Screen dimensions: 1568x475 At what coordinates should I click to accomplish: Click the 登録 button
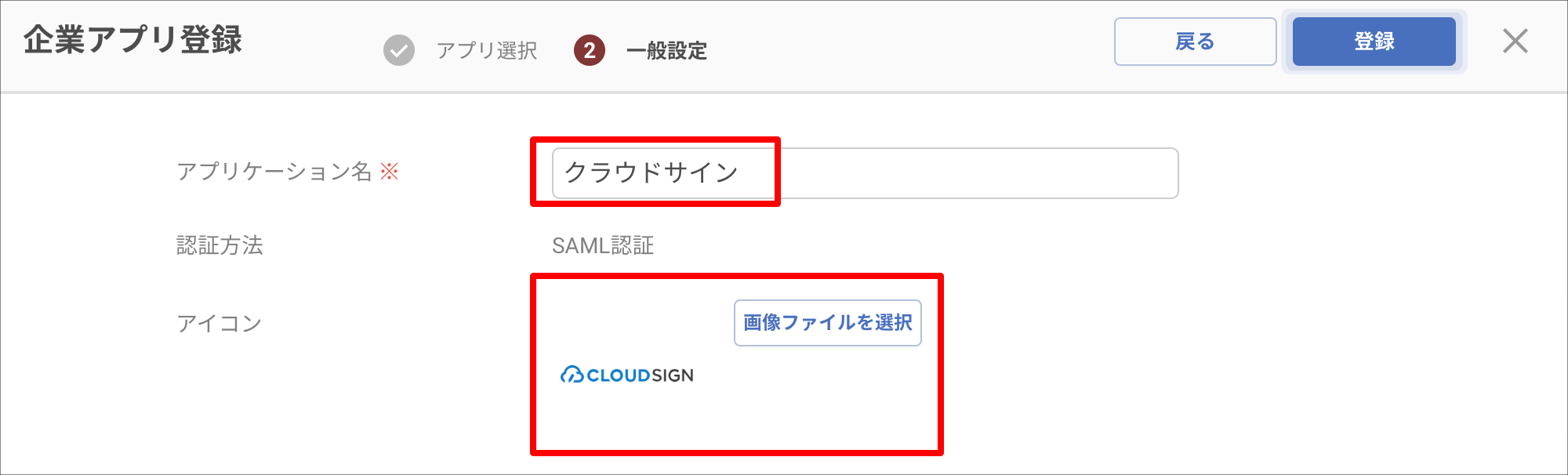(1374, 42)
